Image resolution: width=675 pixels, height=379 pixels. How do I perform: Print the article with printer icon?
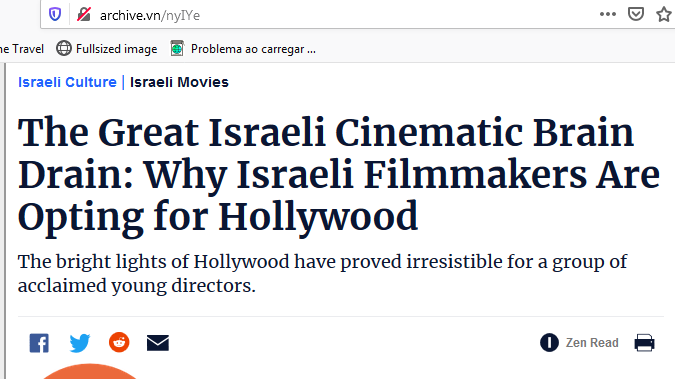point(644,343)
